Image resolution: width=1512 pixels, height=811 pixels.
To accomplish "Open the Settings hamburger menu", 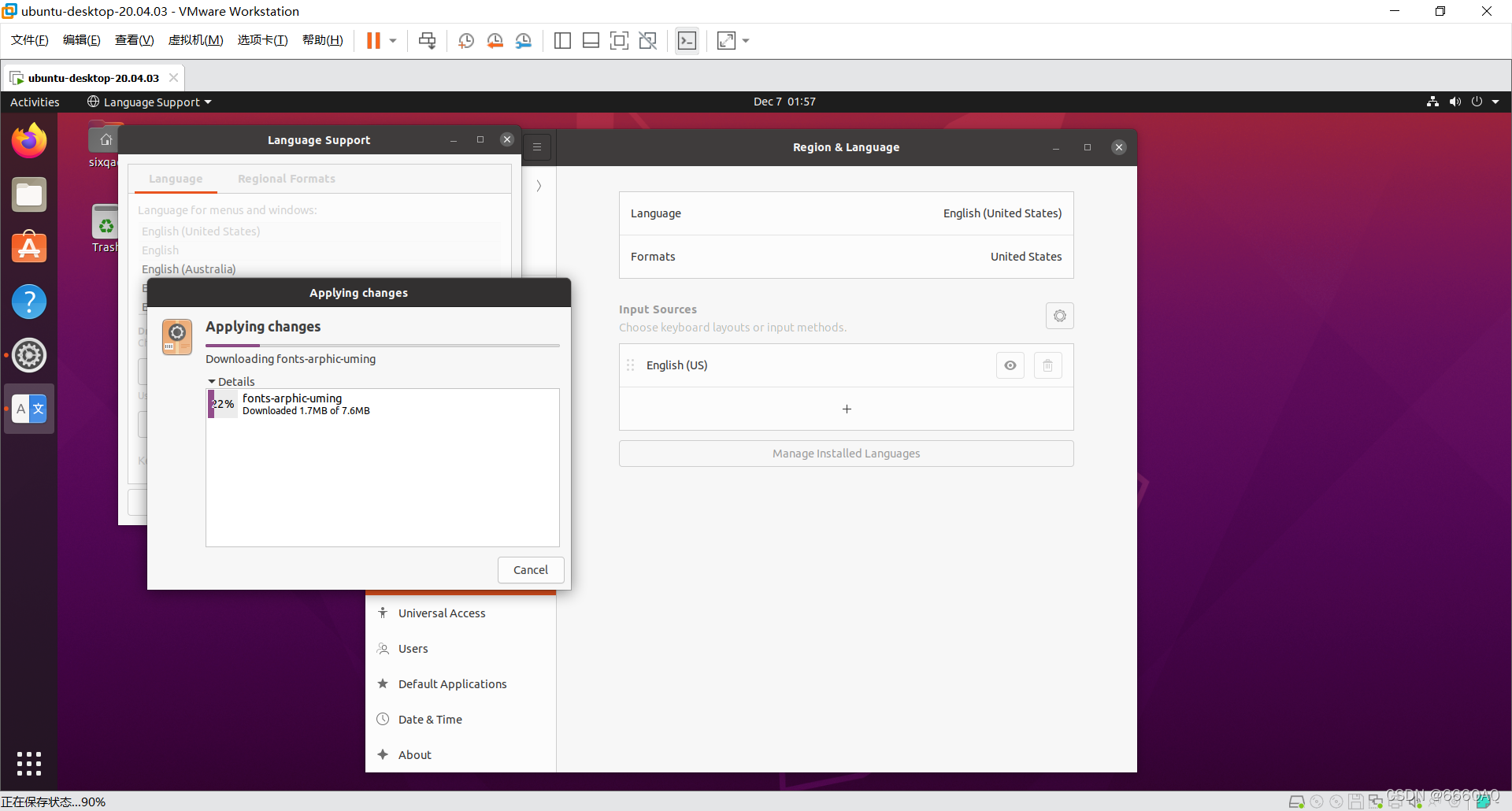I will pyautogui.click(x=537, y=147).
